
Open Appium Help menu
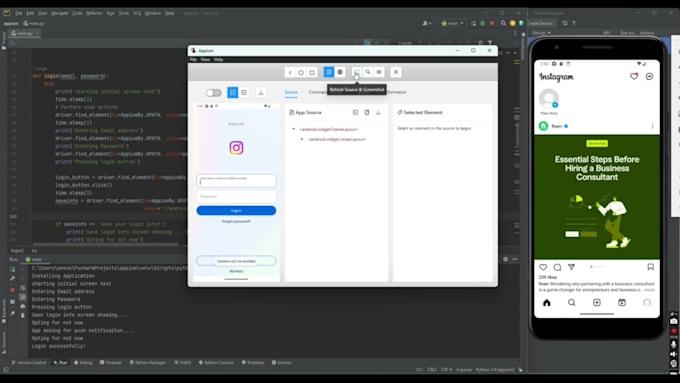click(218, 59)
